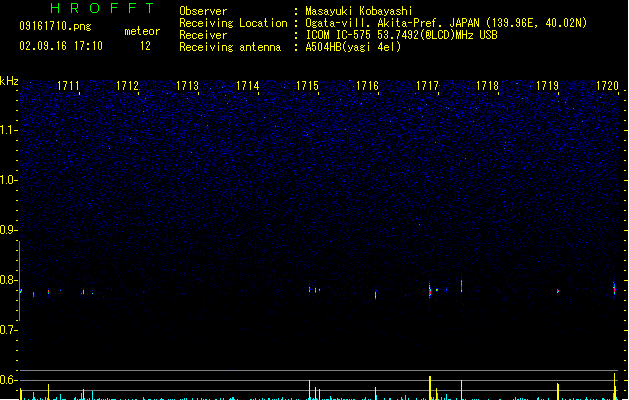The image size is (629, 400).
Task: Click the 0.8 kHz axis label
Action: [x=8, y=280]
